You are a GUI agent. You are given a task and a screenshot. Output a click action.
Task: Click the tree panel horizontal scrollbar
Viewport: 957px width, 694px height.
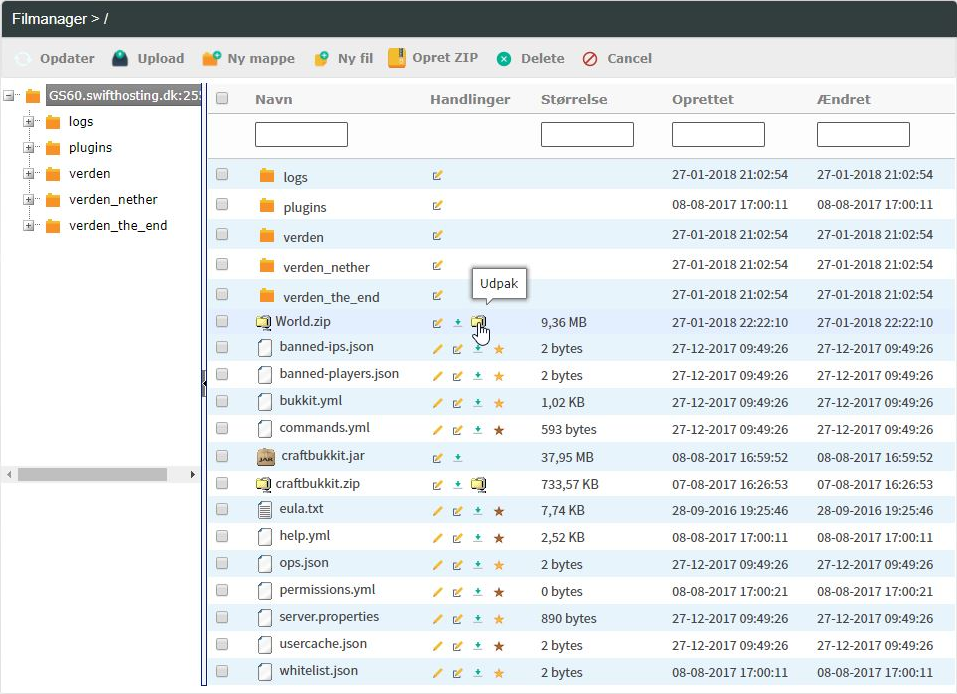92,474
